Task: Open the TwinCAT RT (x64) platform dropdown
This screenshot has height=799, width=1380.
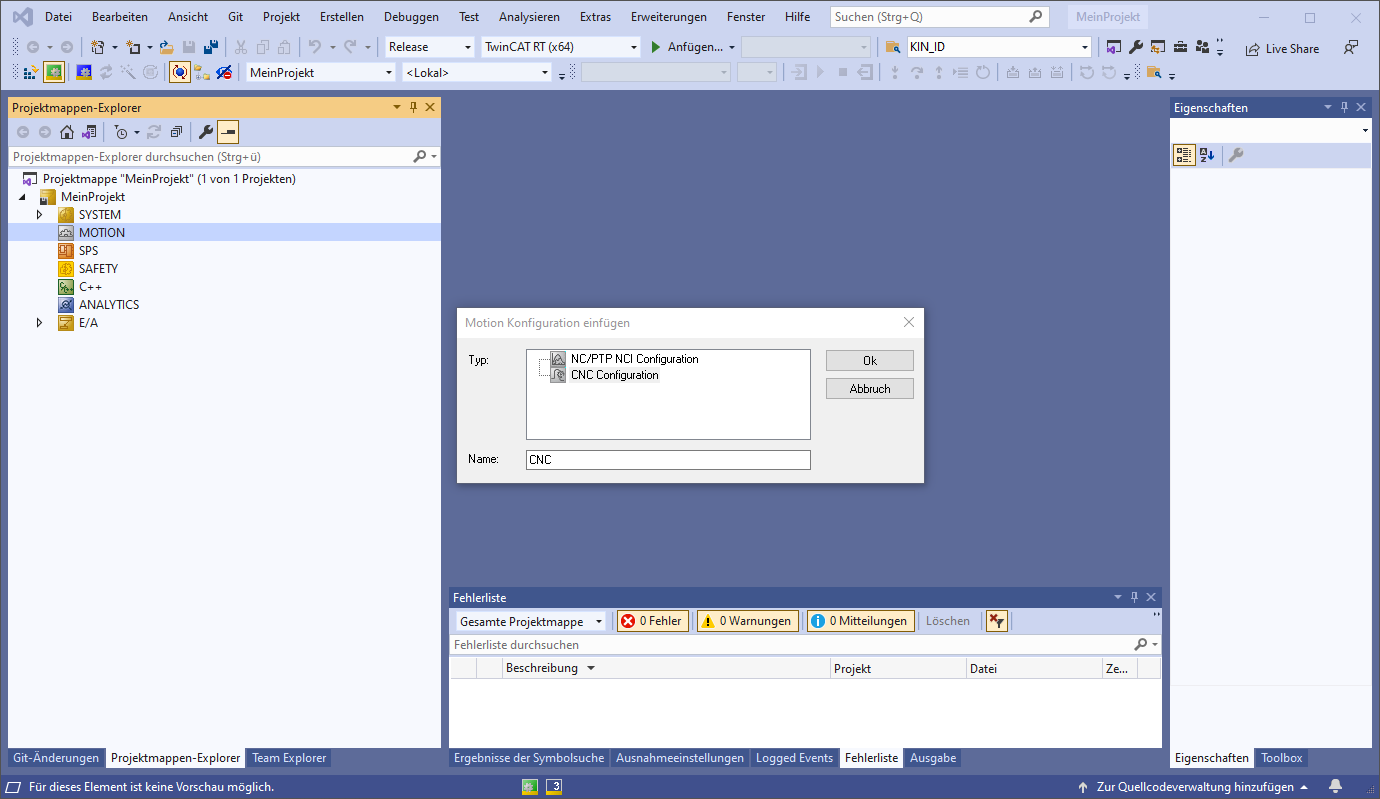Action: (559, 47)
